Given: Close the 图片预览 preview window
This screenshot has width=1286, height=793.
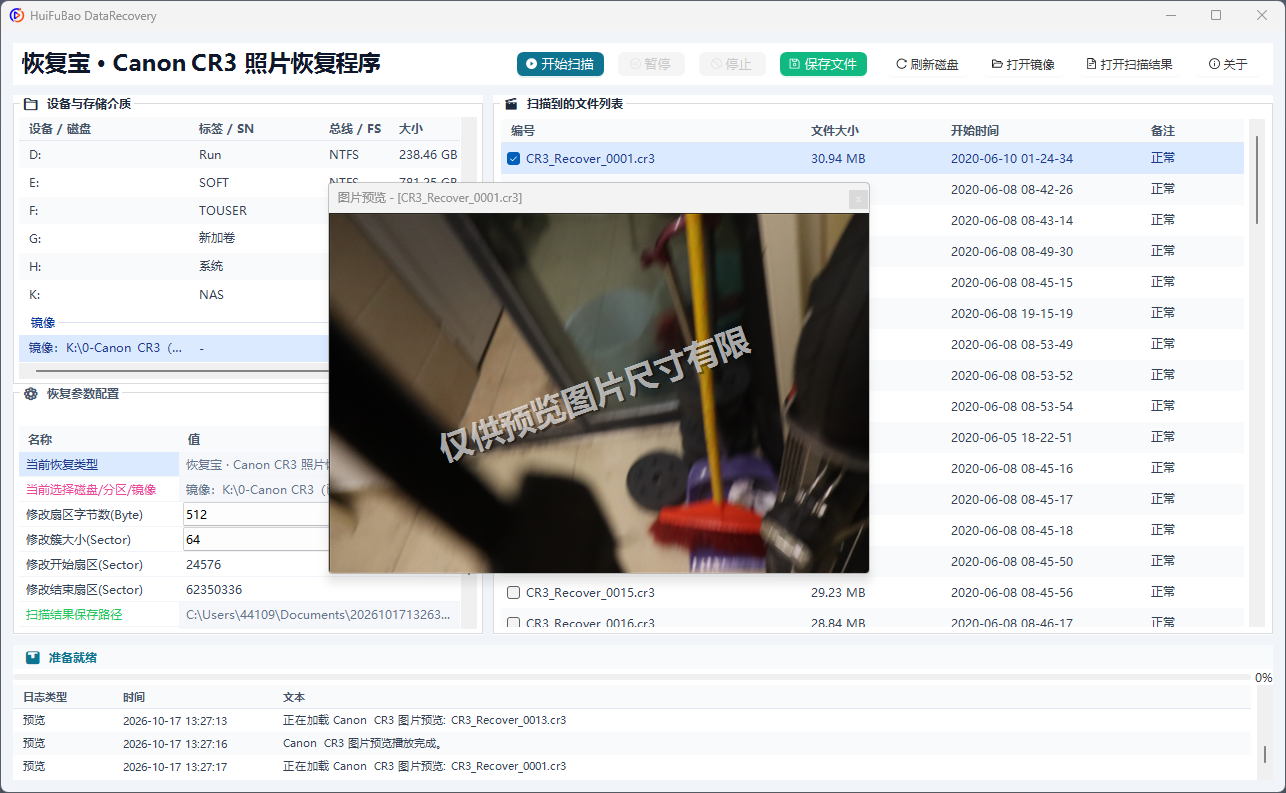Looking at the screenshot, I should [858, 199].
